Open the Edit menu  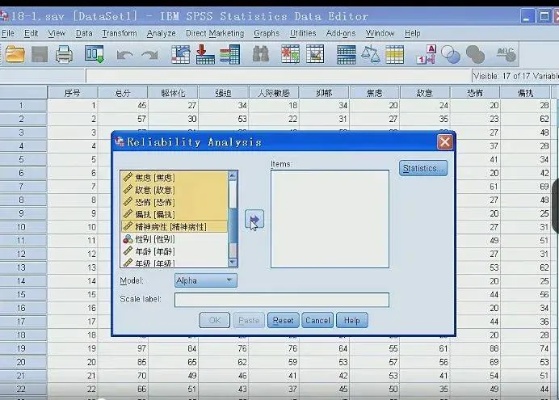tap(31, 34)
